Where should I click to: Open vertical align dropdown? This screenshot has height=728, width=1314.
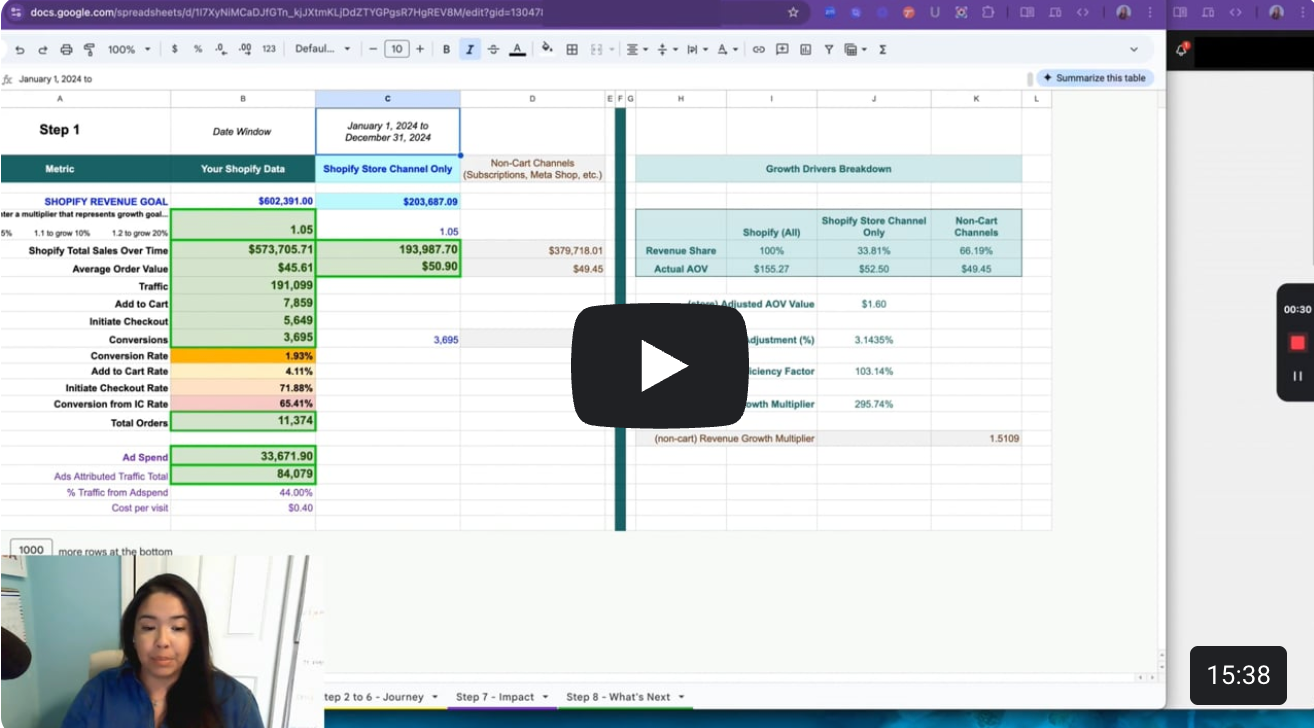[x=665, y=49]
